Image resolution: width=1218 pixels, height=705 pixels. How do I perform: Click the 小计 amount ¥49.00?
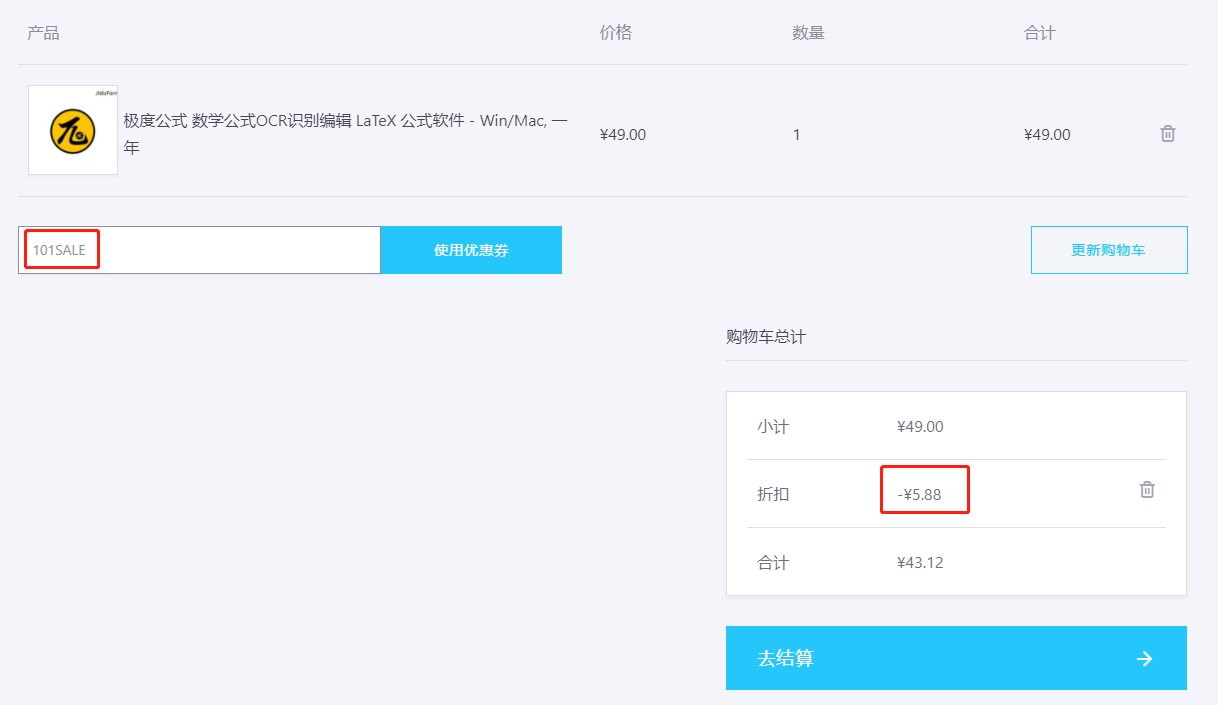pyautogui.click(x=920, y=427)
